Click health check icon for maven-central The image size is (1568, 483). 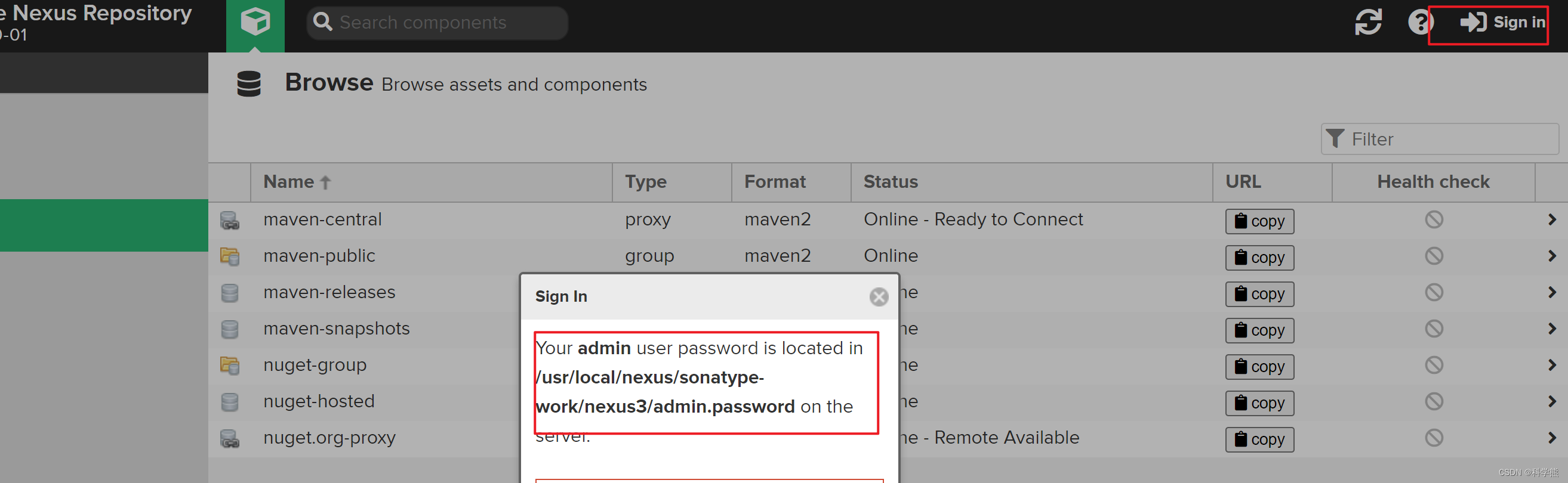pos(1434,219)
